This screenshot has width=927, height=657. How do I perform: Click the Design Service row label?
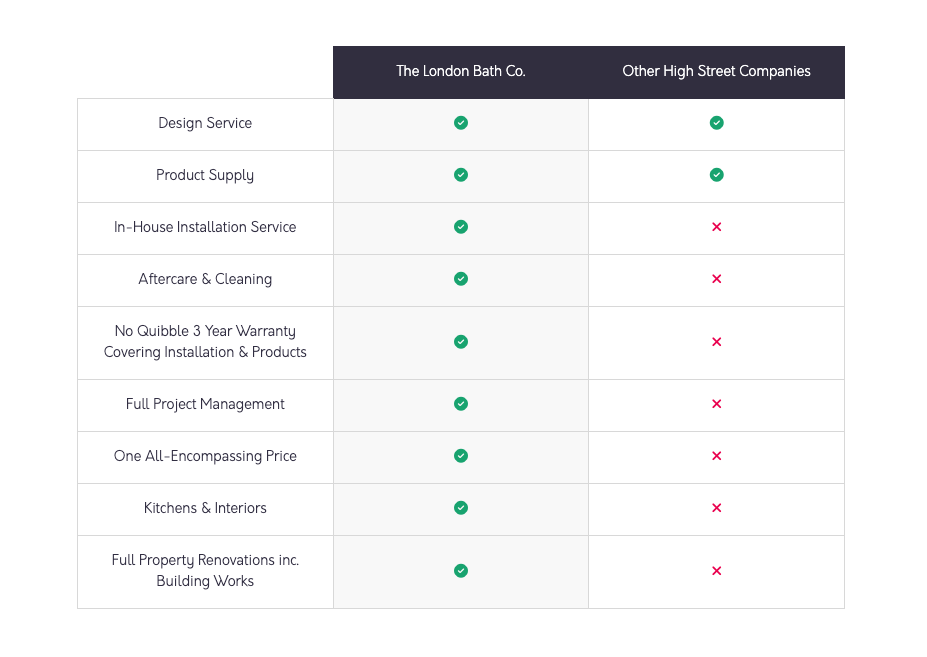click(x=205, y=123)
